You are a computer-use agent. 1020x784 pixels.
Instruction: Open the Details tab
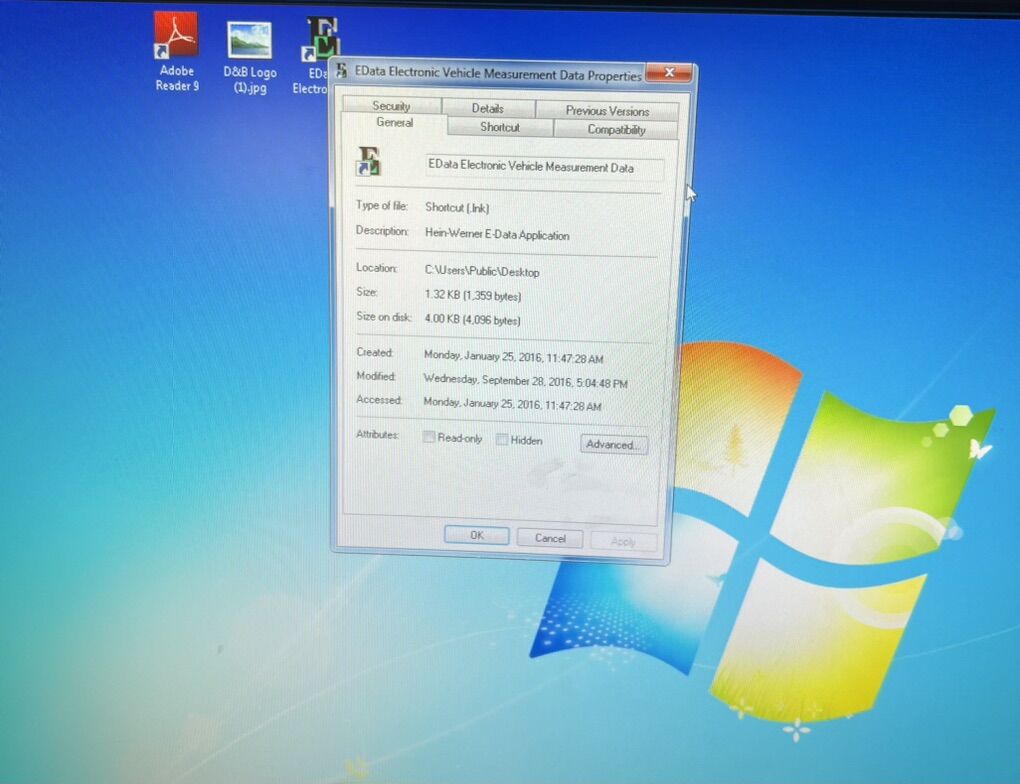[487, 108]
